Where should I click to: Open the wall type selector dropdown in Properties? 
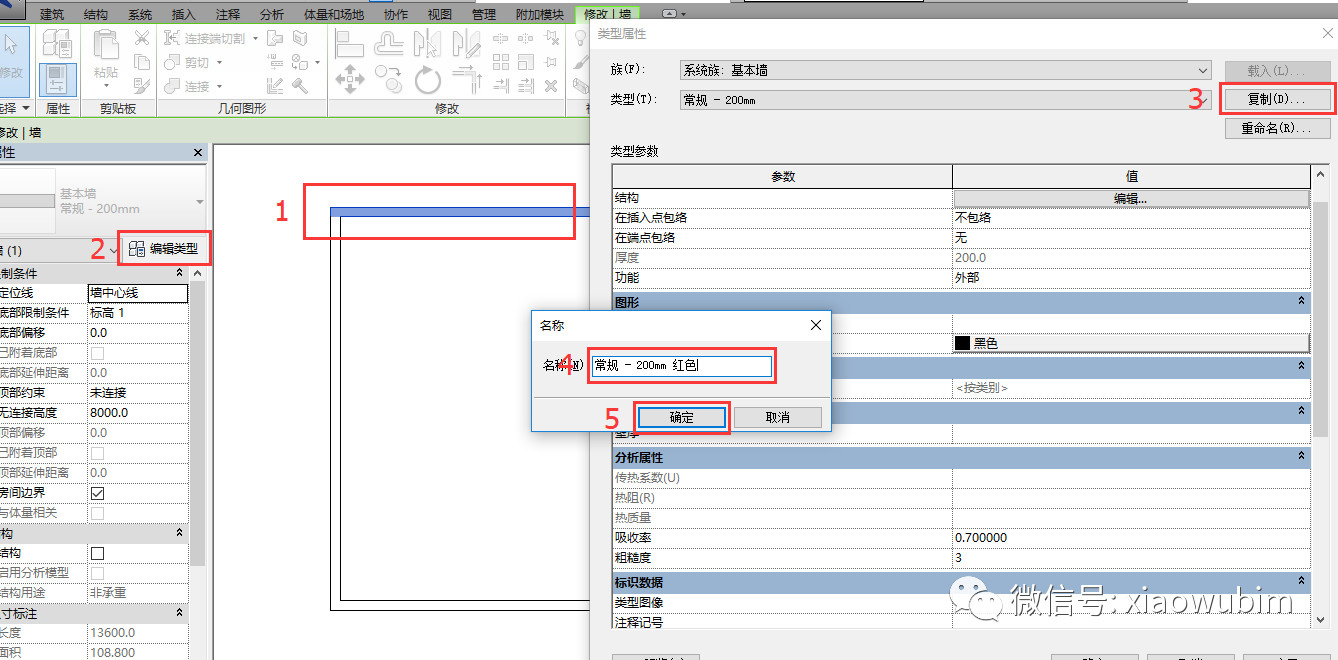tap(200, 202)
